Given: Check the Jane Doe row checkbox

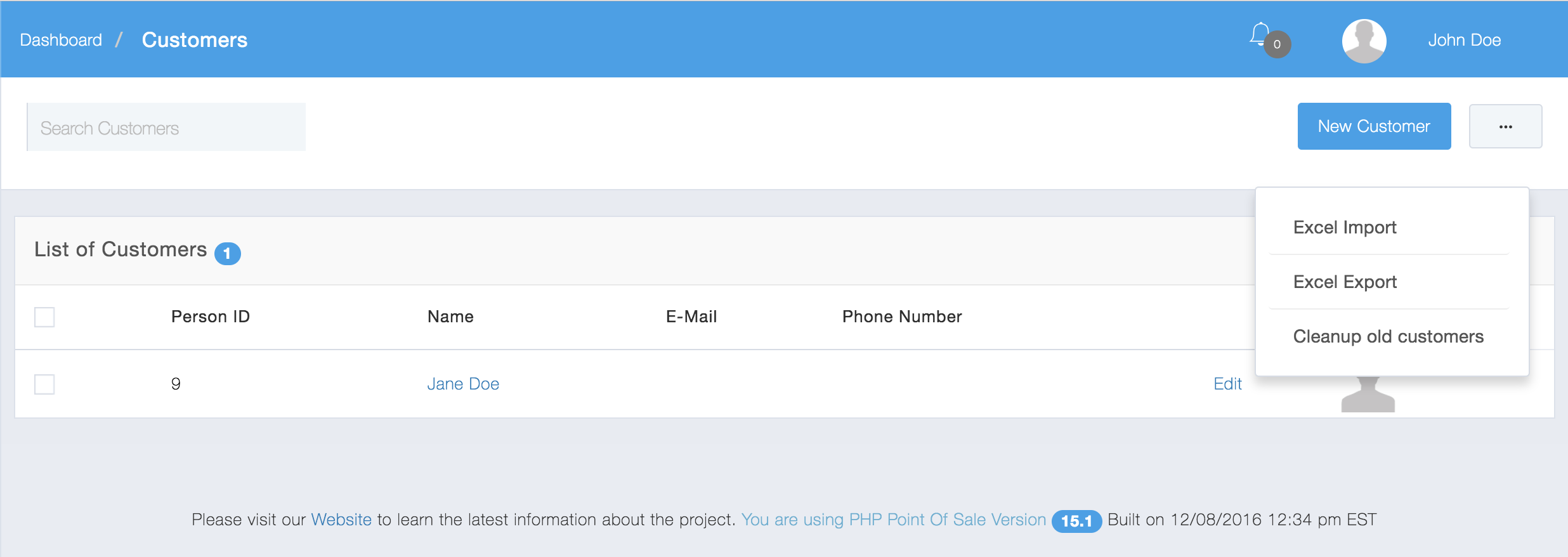Looking at the screenshot, I should click(x=44, y=384).
